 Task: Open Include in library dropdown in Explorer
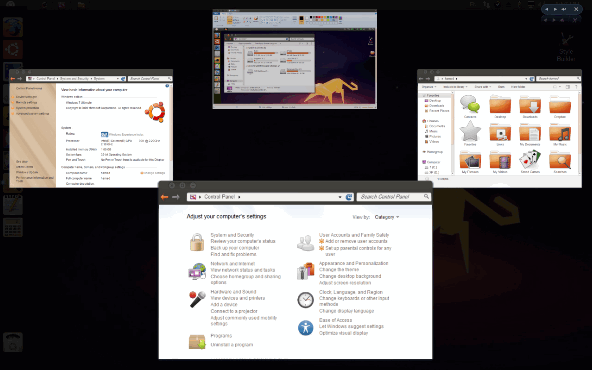click(455, 87)
